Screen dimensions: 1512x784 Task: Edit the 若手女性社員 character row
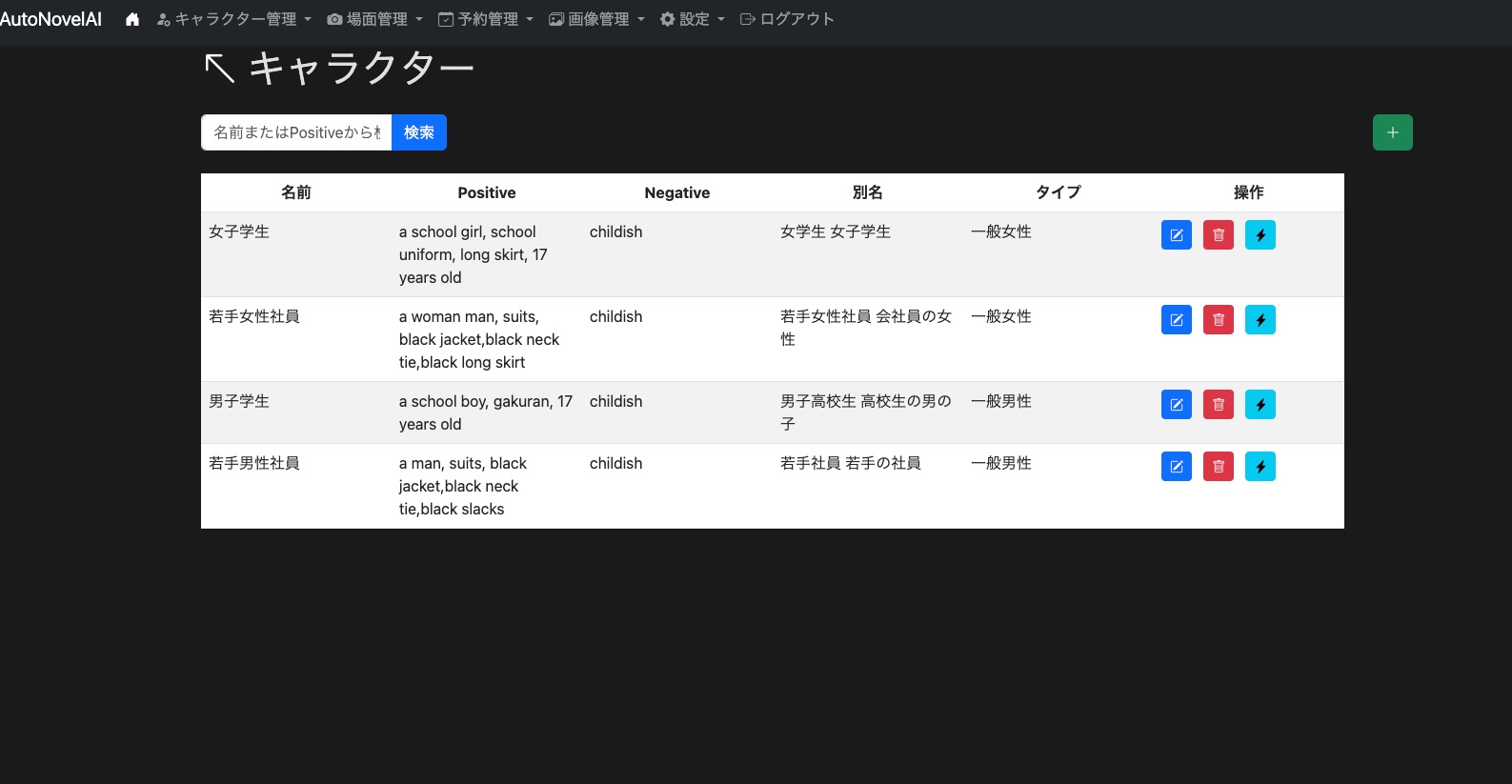point(1176,320)
